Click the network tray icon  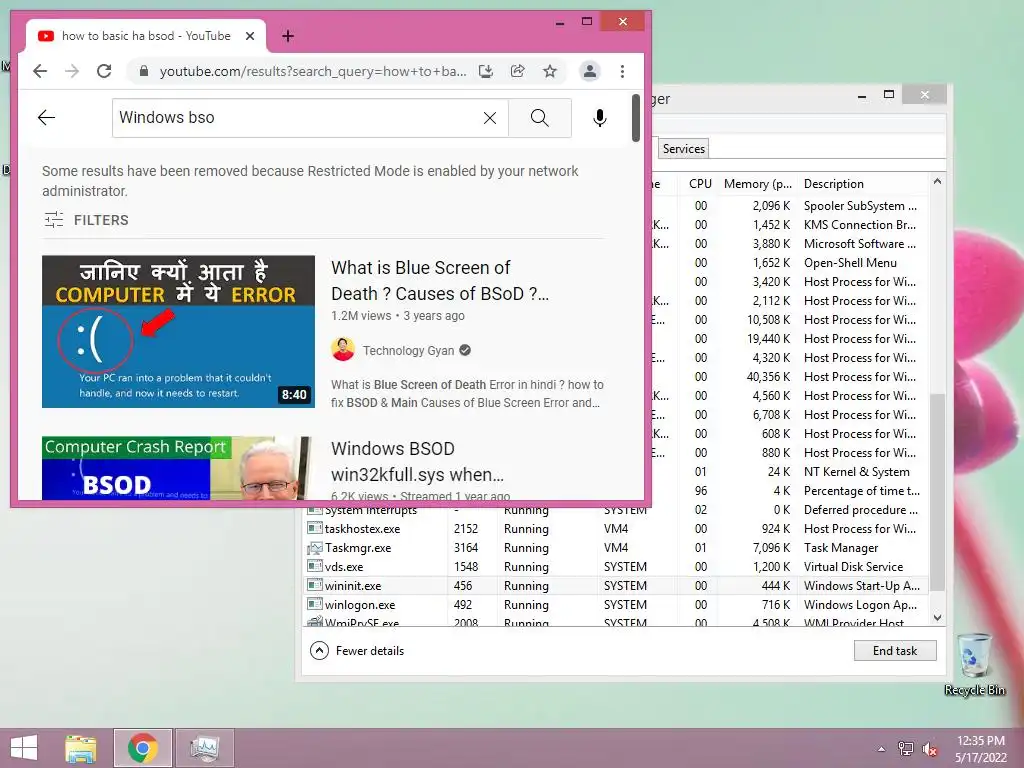[x=906, y=749]
